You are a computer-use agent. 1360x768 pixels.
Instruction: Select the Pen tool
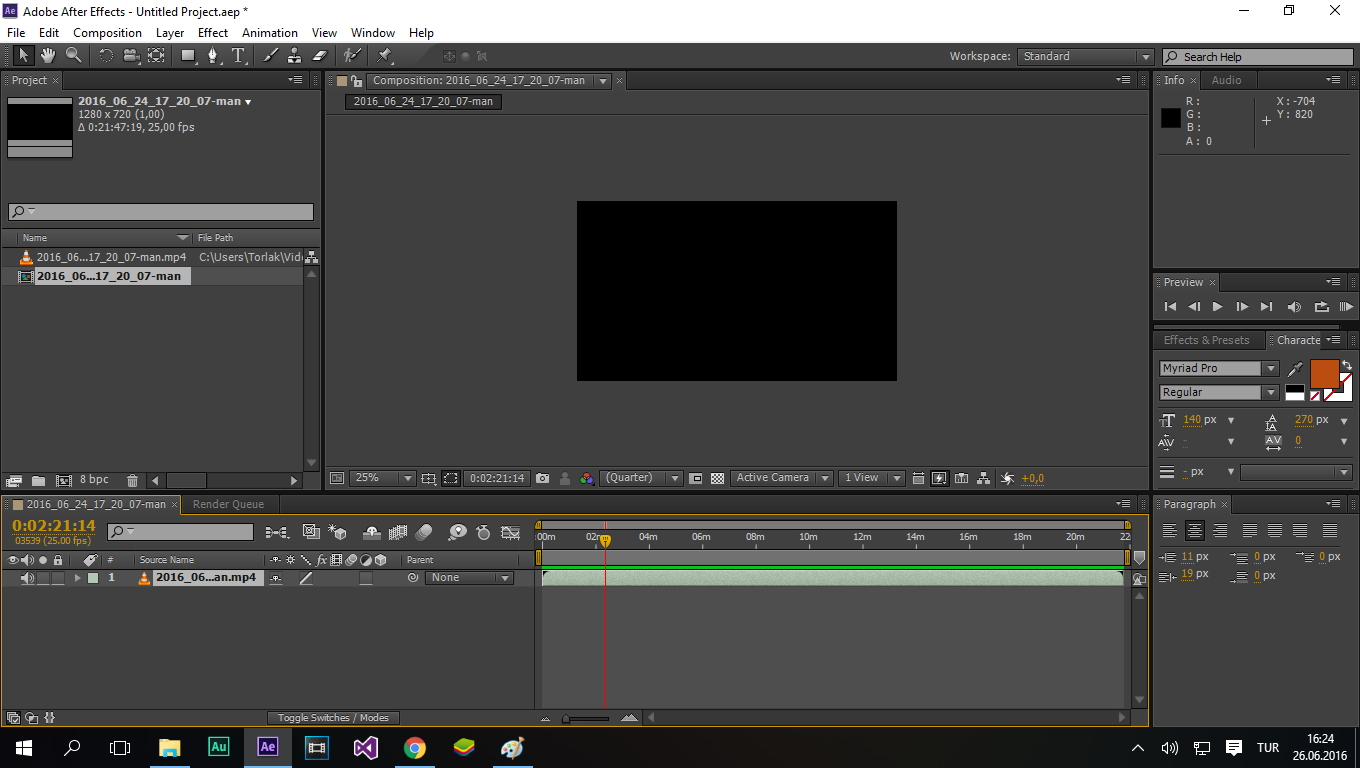click(x=213, y=56)
